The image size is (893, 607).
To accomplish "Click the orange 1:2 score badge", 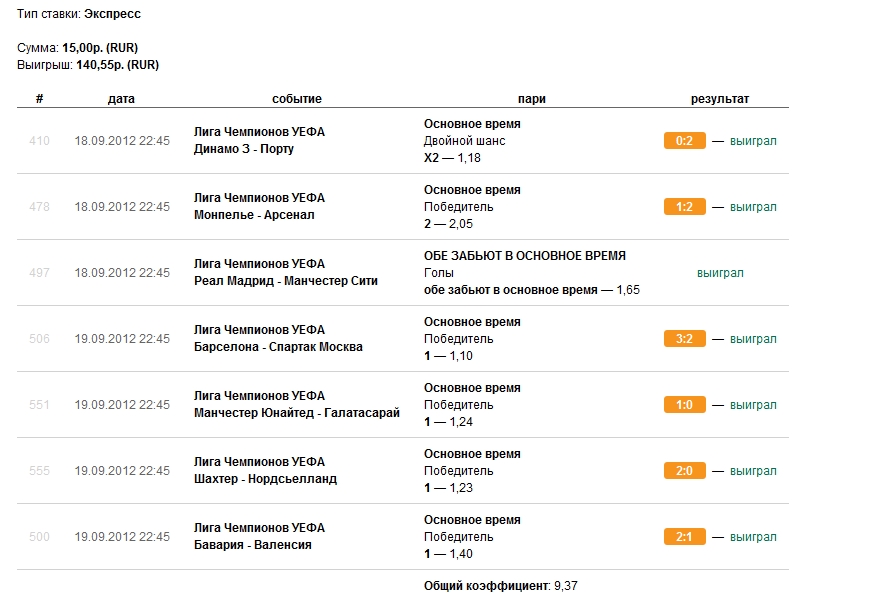I will pos(684,207).
